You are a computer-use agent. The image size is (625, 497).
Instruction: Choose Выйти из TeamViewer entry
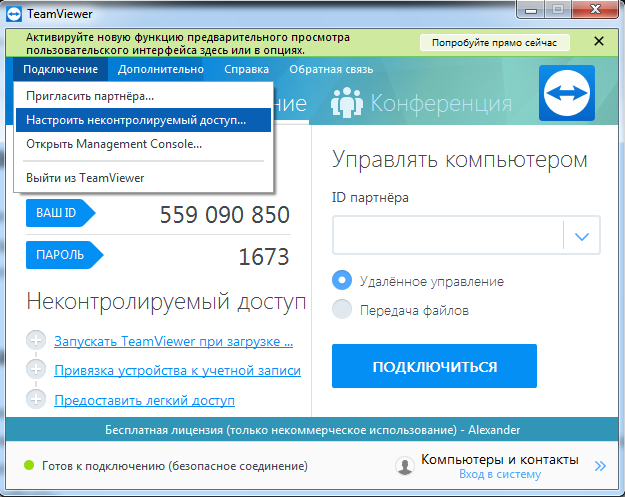(143, 178)
